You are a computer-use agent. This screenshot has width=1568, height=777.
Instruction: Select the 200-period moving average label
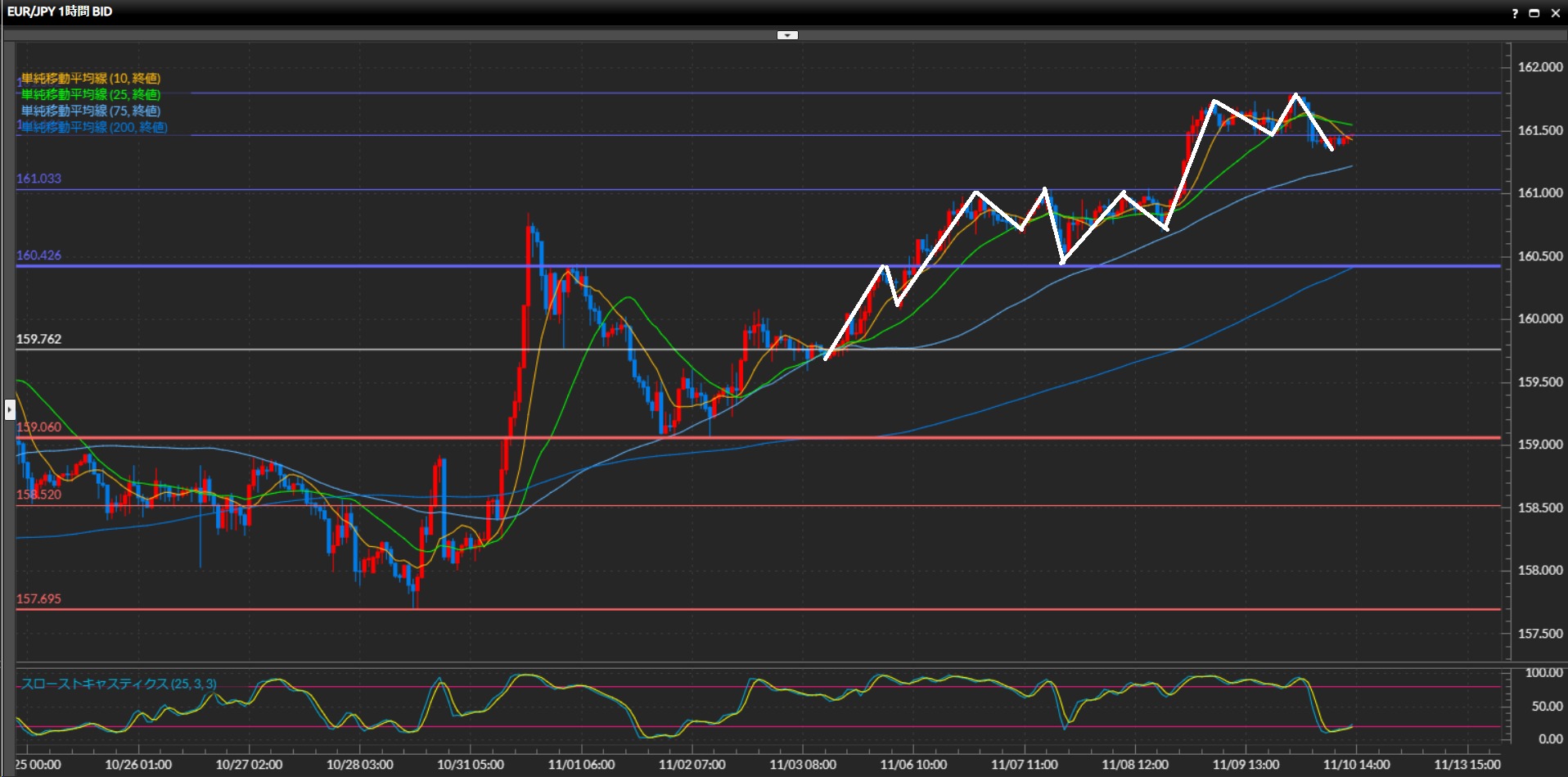tap(94, 128)
